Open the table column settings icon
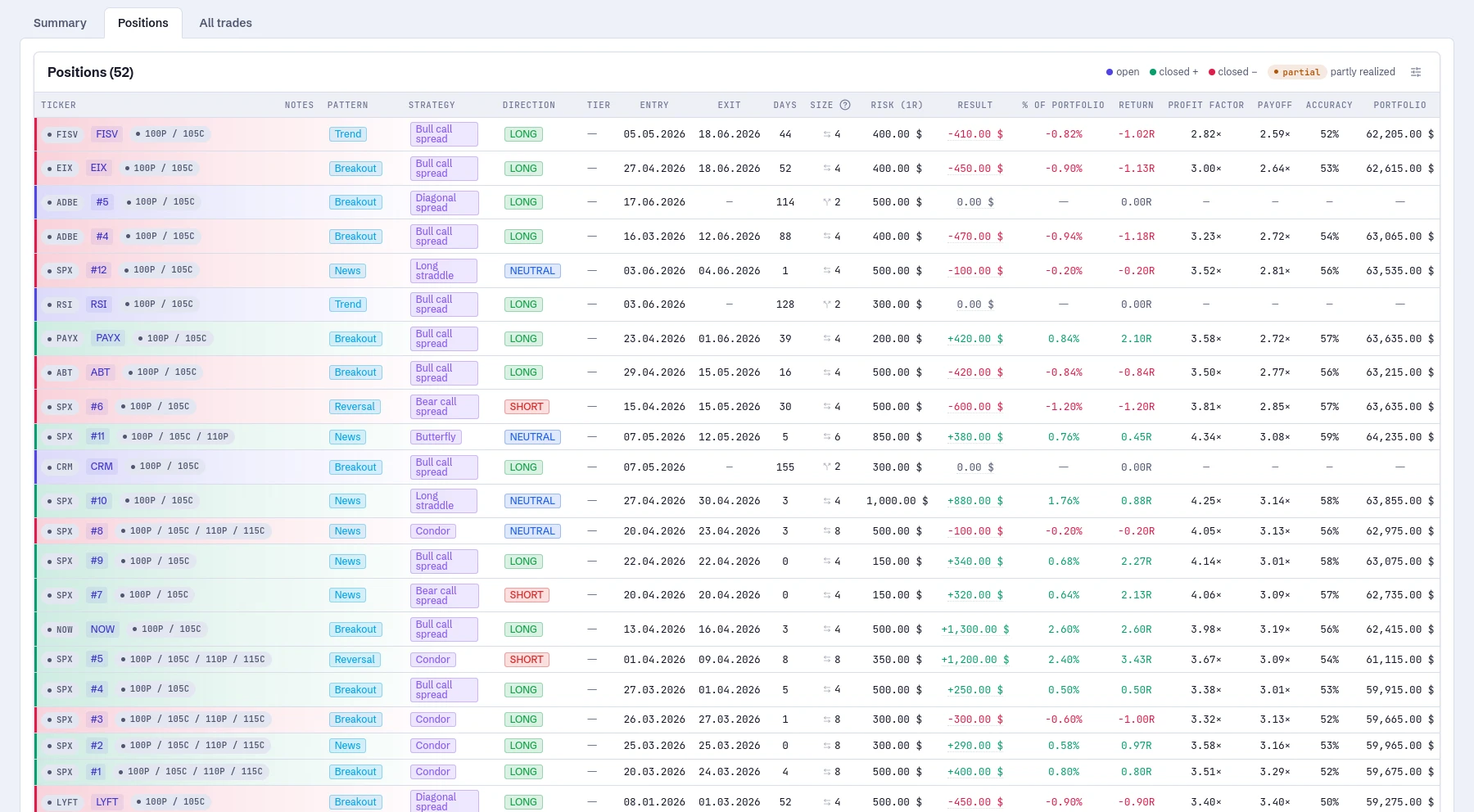The image size is (1474, 812). pos(1416,72)
